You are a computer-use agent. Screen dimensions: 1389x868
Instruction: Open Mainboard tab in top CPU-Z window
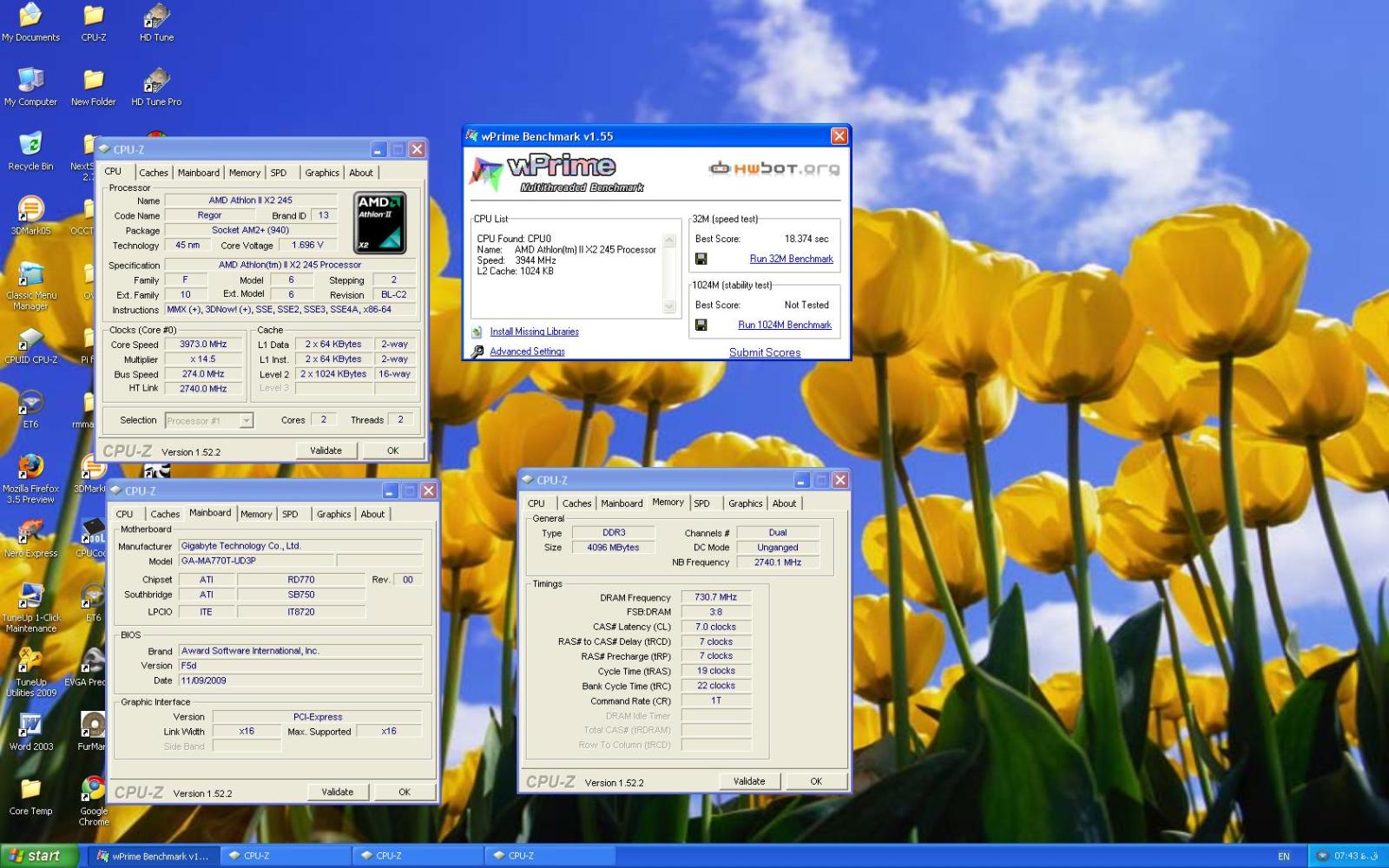[x=199, y=173]
